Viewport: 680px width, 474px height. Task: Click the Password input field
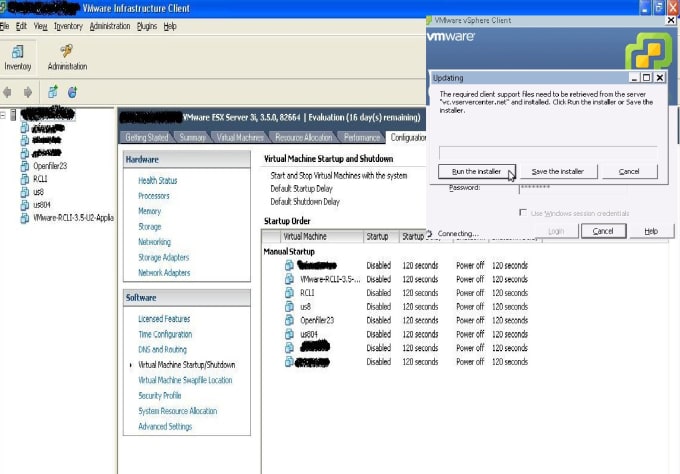572,188
